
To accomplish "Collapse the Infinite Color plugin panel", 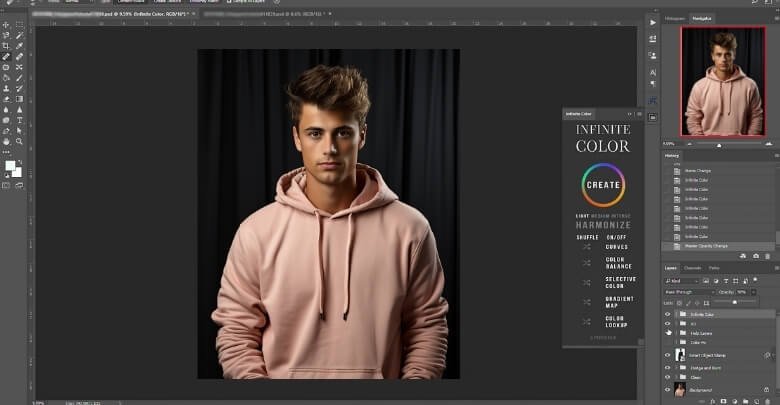I will coord(630,114).
